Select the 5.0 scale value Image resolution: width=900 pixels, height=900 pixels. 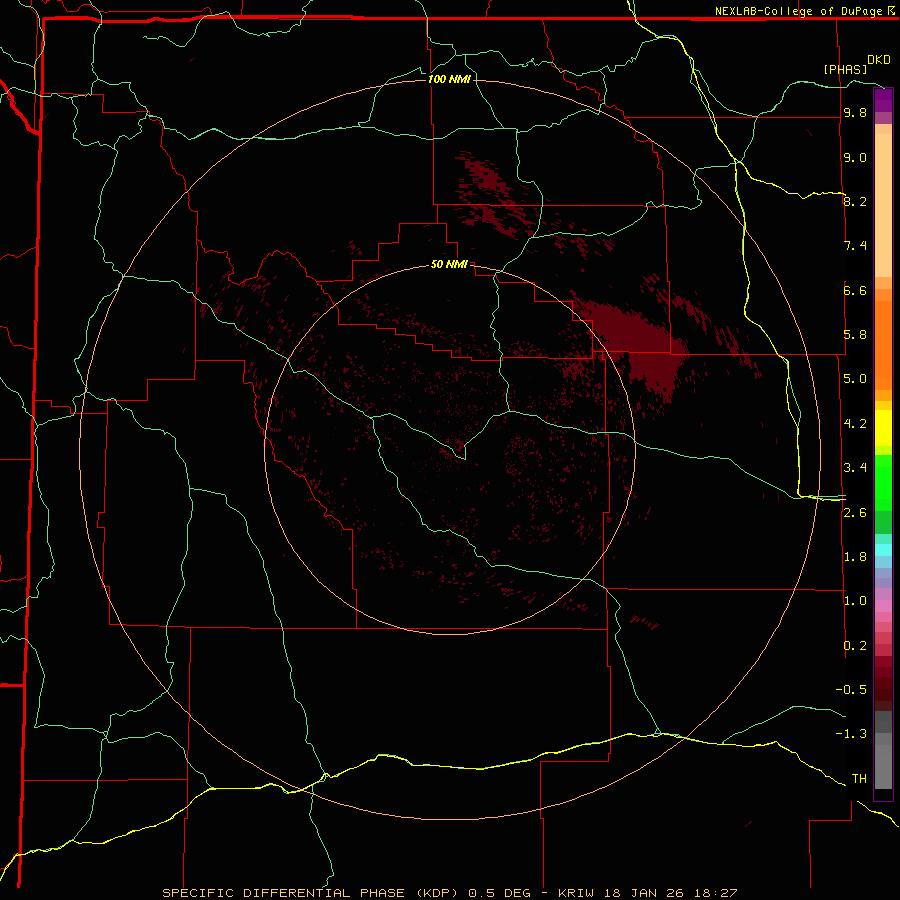[855, 379]
